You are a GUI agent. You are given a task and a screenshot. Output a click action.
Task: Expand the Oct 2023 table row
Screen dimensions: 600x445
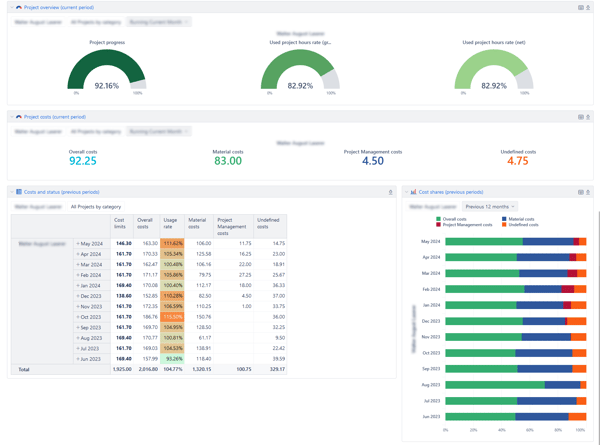point(78,317)
